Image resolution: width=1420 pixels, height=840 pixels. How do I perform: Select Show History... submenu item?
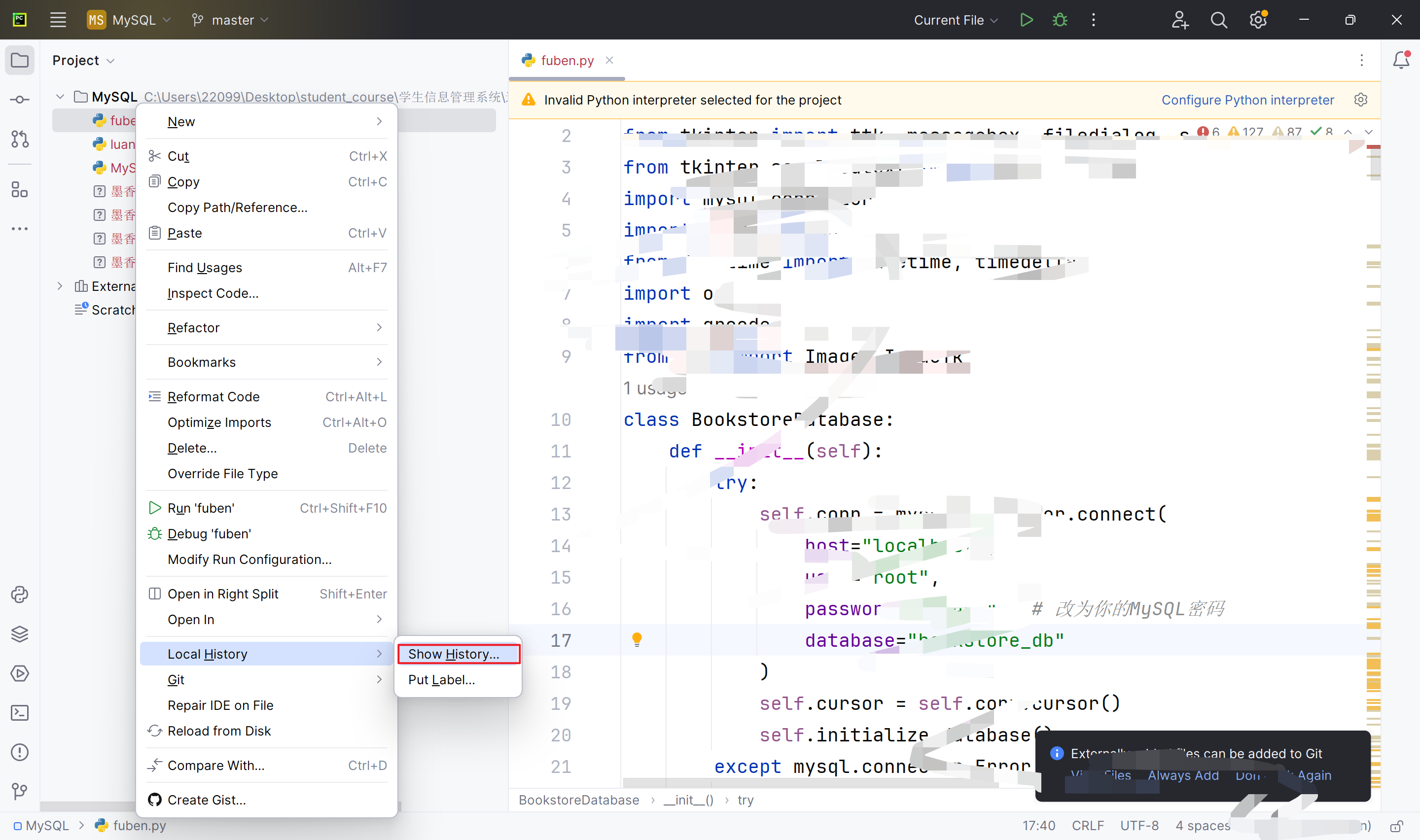coord(453,654)
